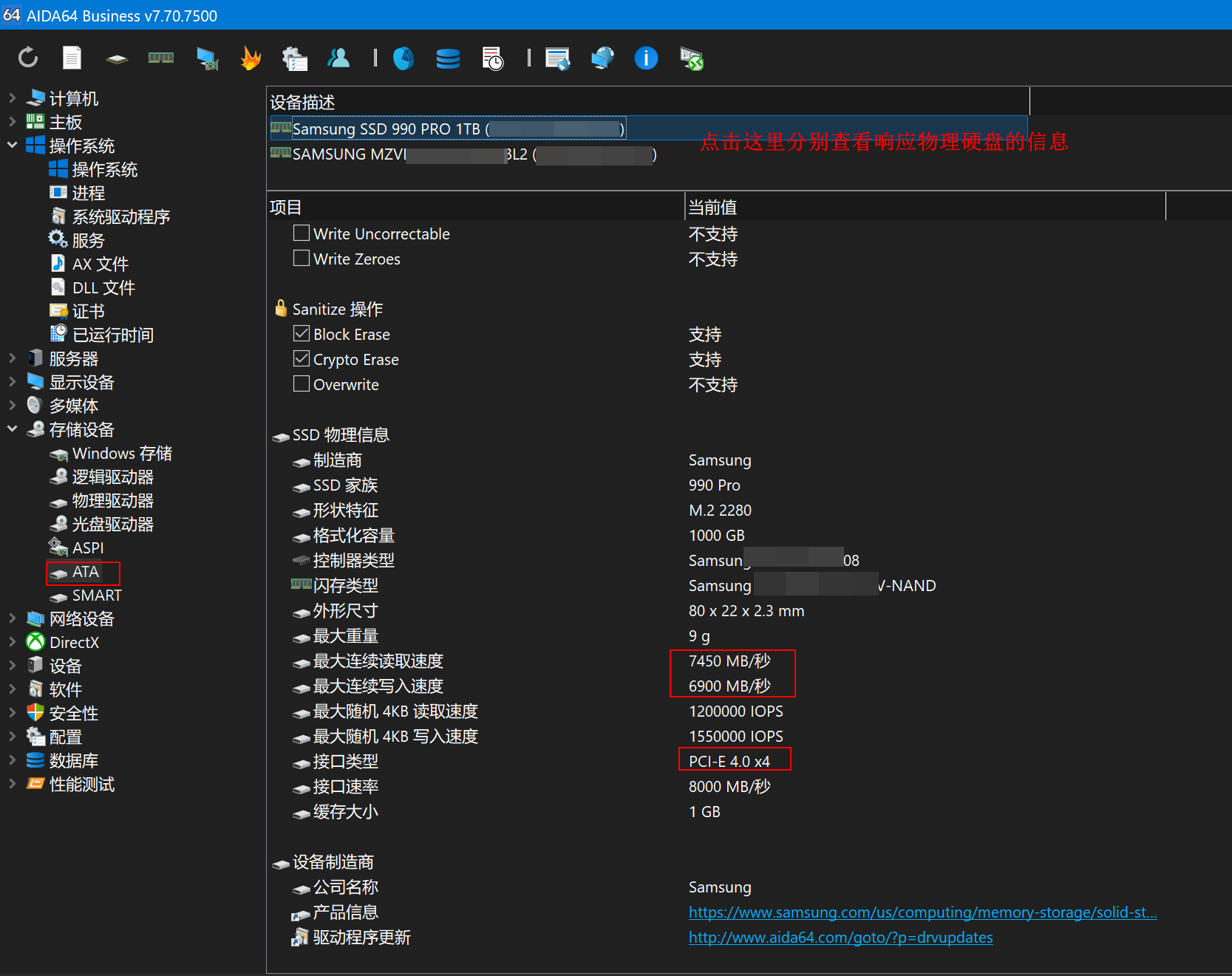
Task: Select 光盘驱动器 tree item
Action: coord(112,524)
